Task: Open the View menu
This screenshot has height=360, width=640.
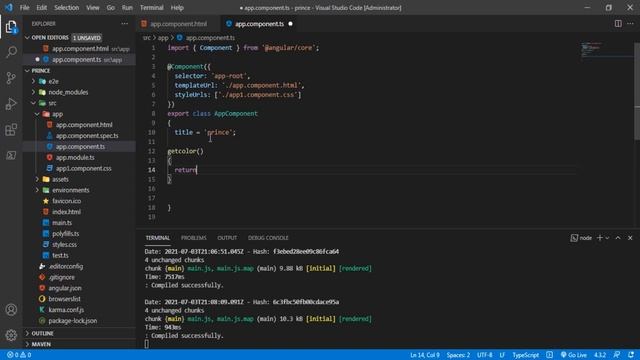Action: point(93,8)
